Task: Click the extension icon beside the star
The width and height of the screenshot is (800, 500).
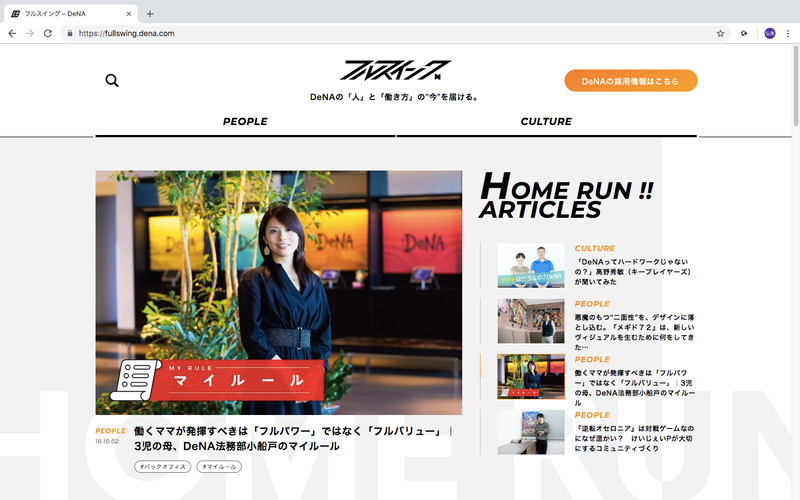Action: pos(744,33)
